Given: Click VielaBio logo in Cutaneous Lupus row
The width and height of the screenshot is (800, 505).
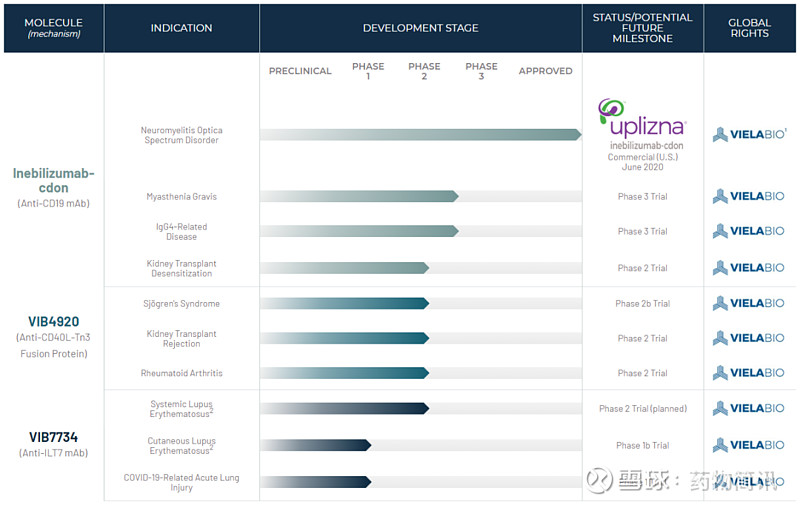Looking at the screenshot, I should click(748, 445).
